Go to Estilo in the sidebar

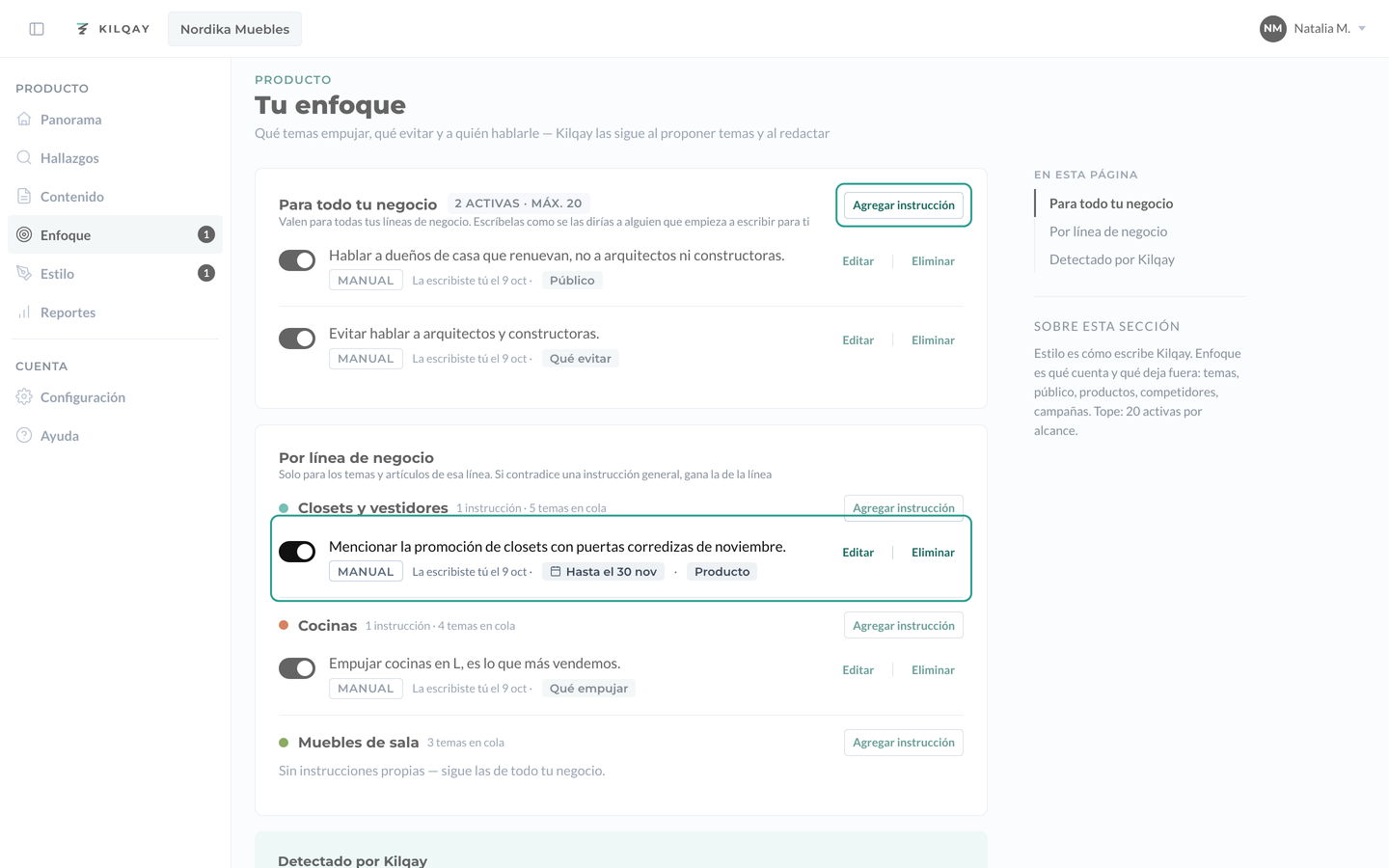click(x=115, y=273)
